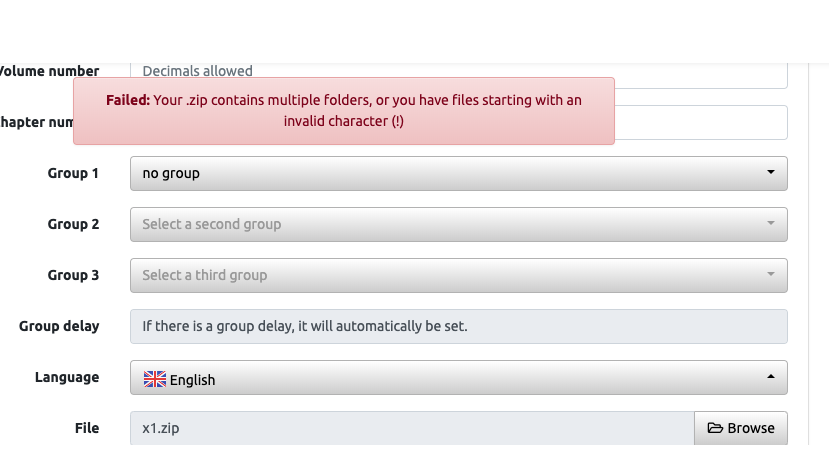
Task: Click the caret arrow of Group 3 dropdown
Action: [770, 275]
